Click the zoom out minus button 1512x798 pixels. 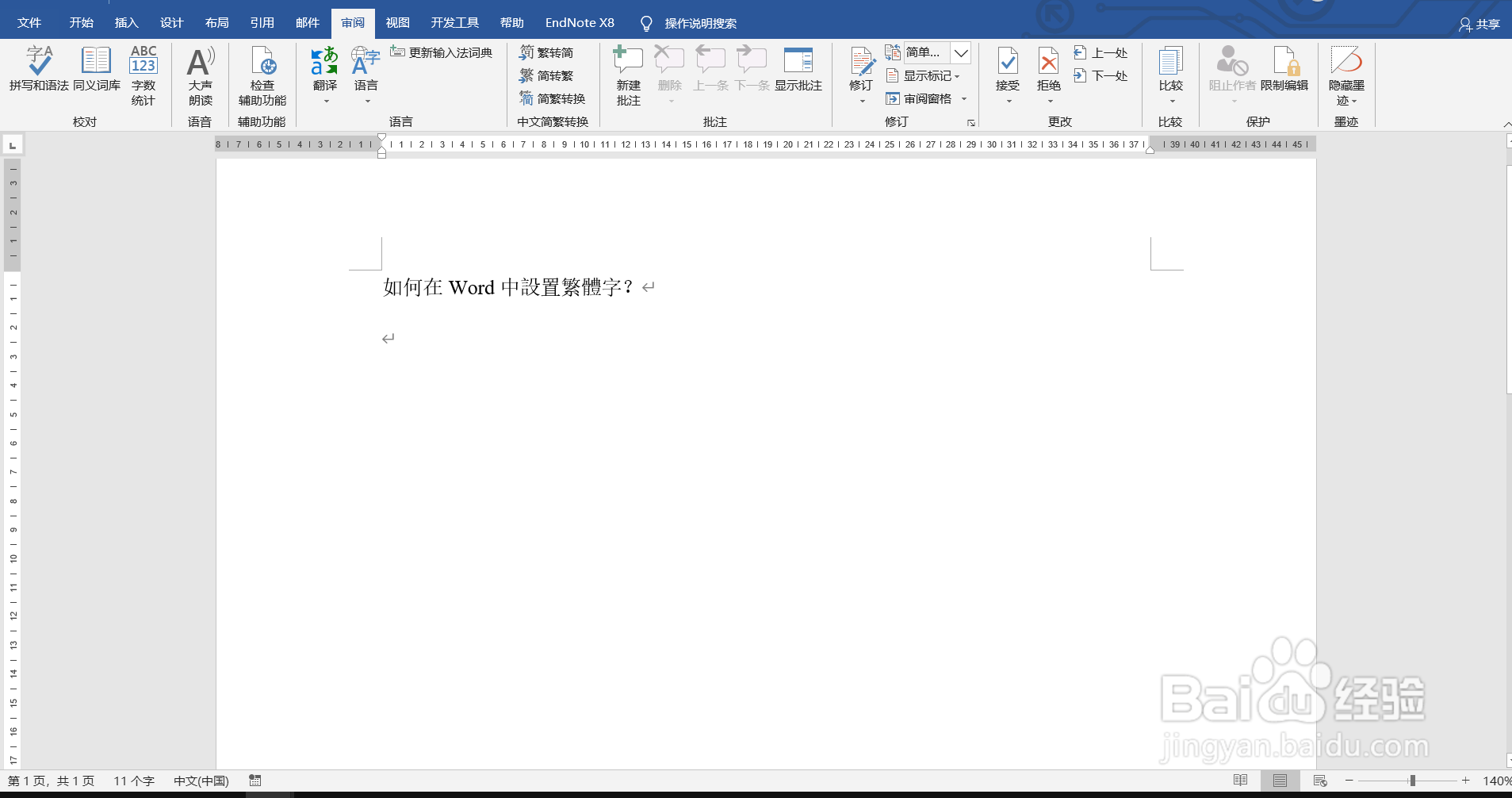point(1349,781)
